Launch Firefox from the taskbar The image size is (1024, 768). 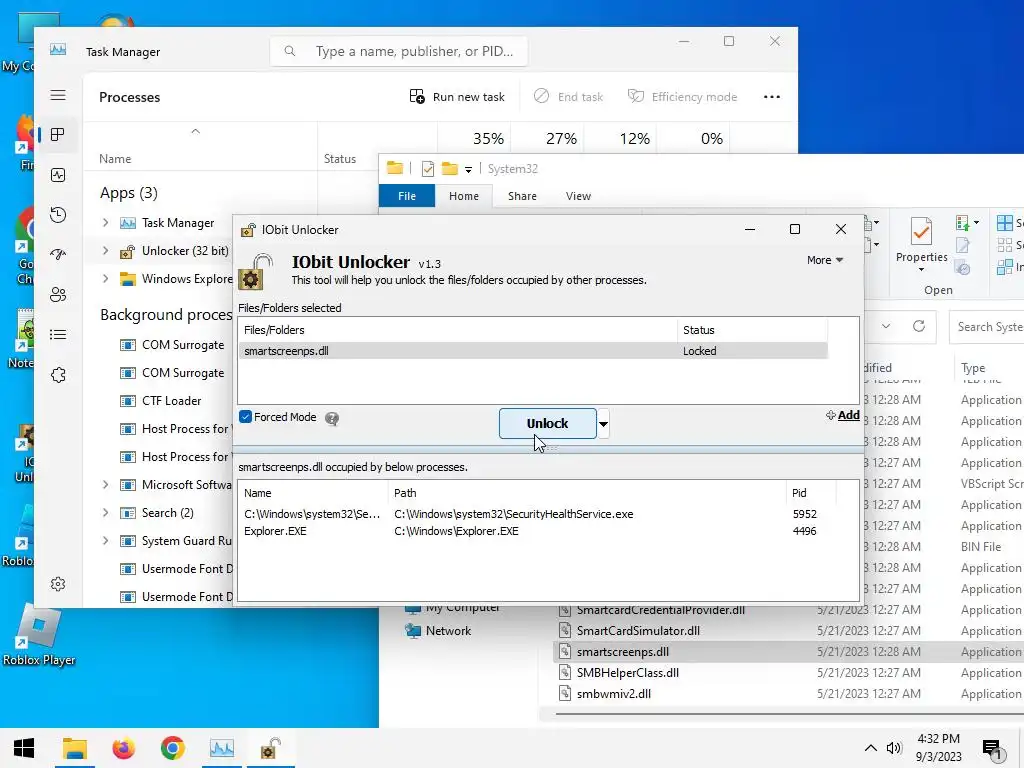pos(123,748)
